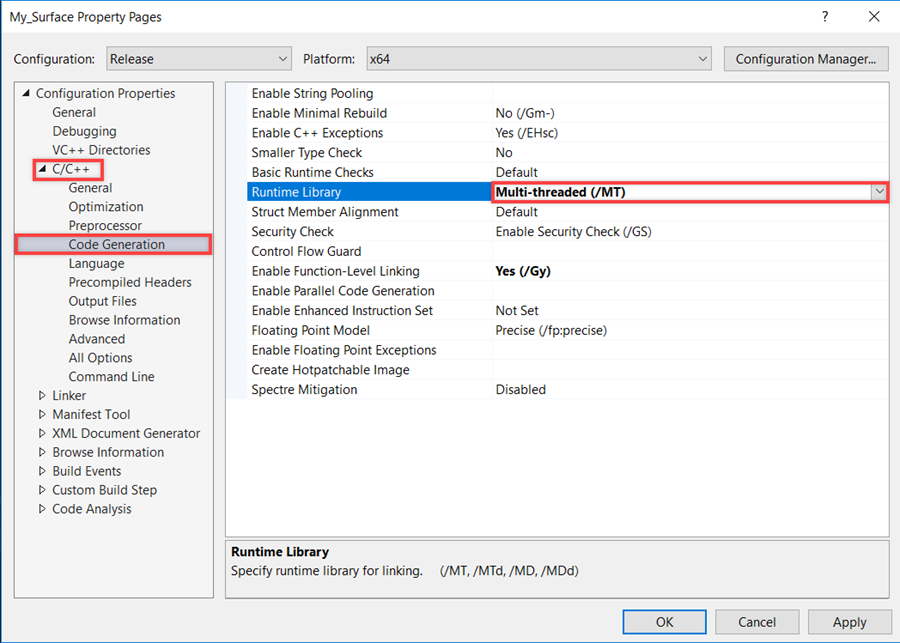900x643 pixels.
Task: Click the Cancel button
Action: [x=757, y=622]
